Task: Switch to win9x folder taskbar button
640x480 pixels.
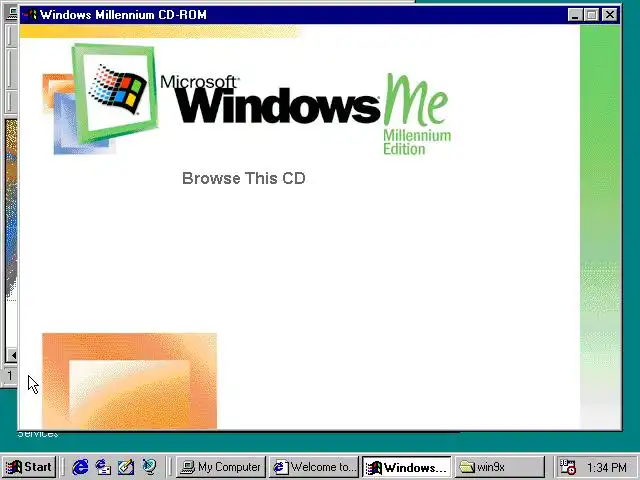Action: pyautogui.click(x=500, y=467)
